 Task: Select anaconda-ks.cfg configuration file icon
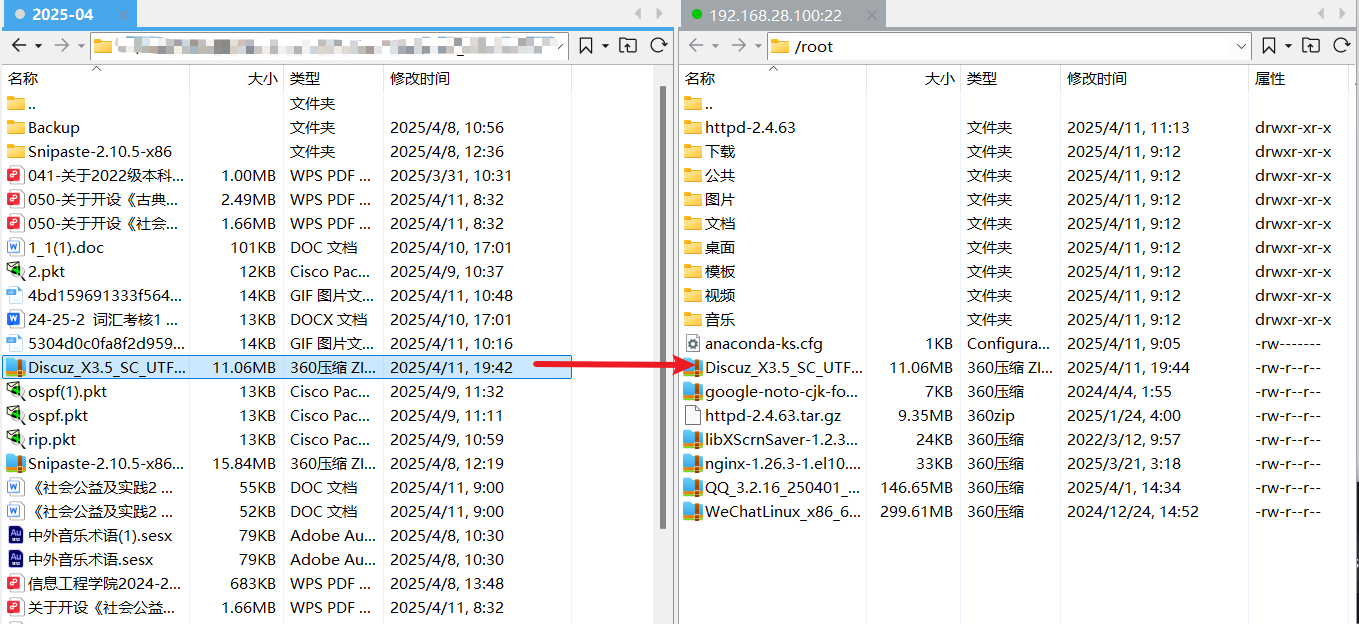[693, 343]
